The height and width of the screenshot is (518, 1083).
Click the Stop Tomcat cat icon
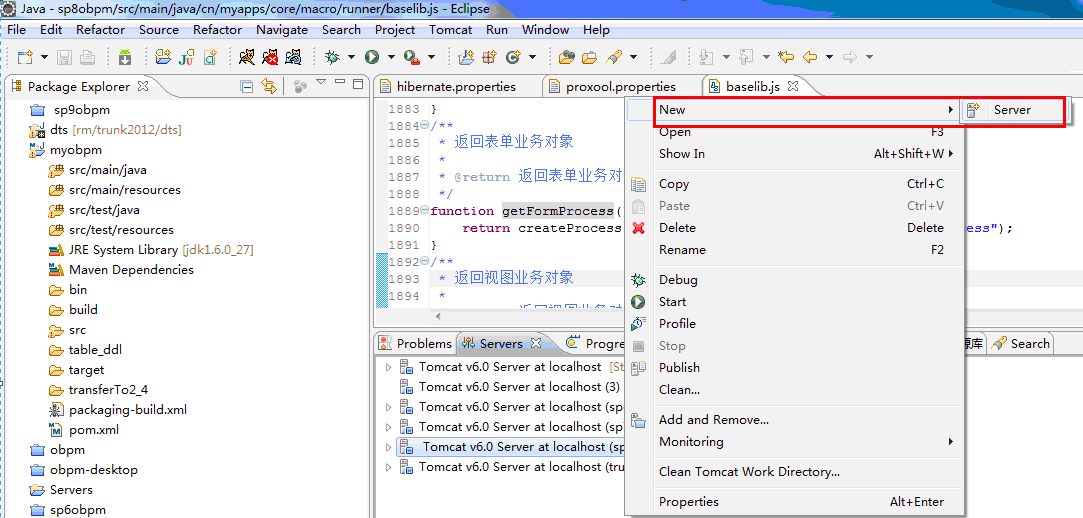coord(270,57)
